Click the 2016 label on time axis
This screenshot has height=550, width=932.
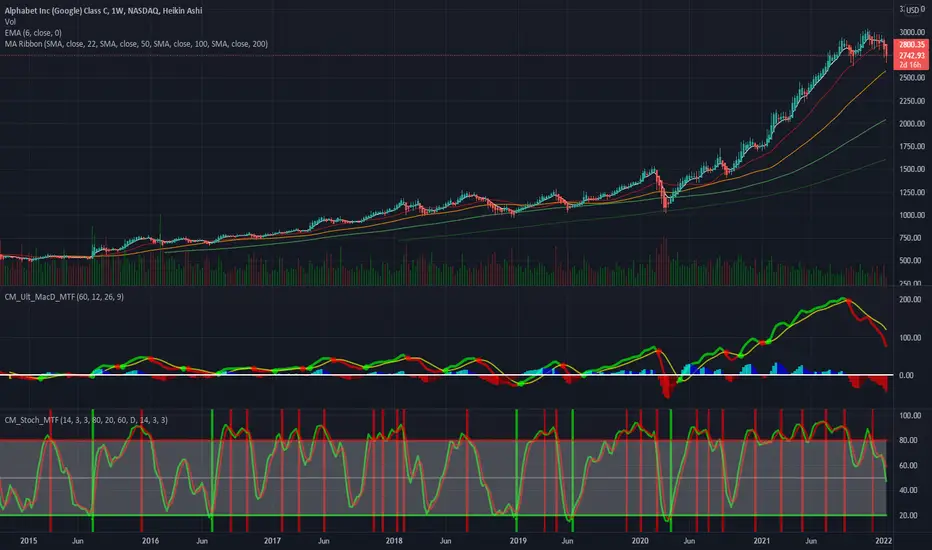[150, 540]
